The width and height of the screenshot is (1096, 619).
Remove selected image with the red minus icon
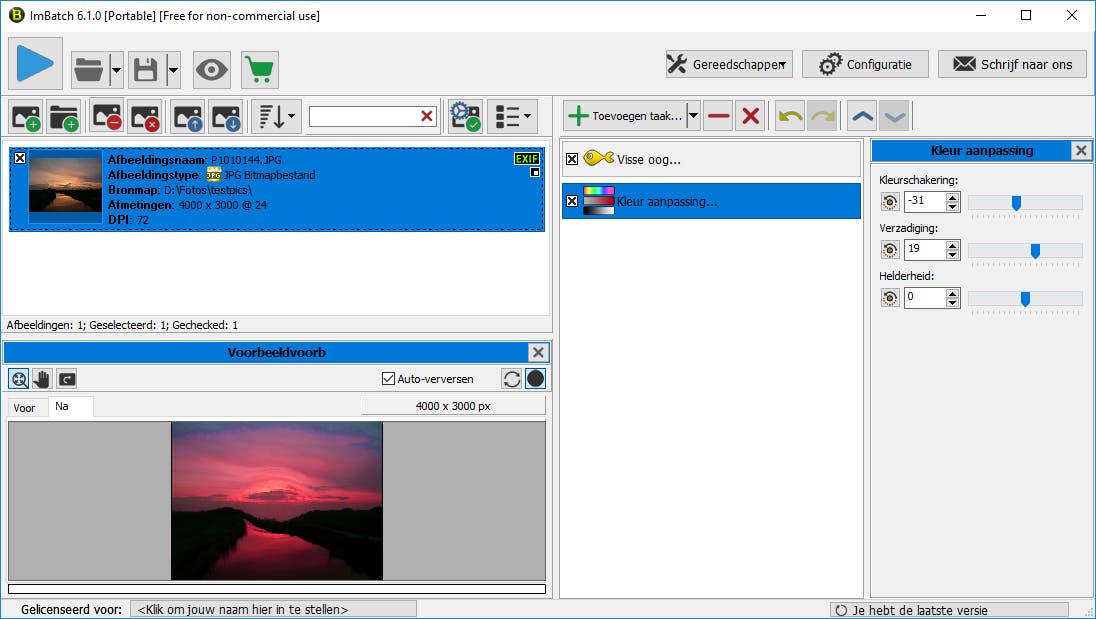pyautogui.click(x=107, y=117)
